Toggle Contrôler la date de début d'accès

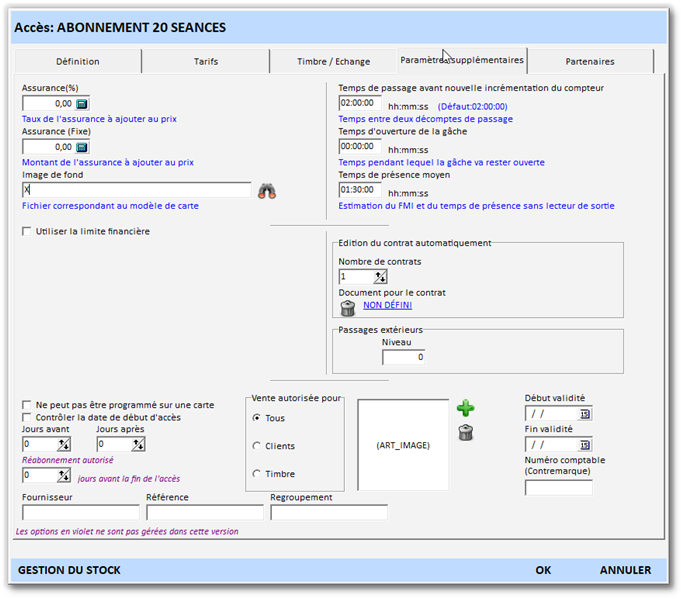27,417
